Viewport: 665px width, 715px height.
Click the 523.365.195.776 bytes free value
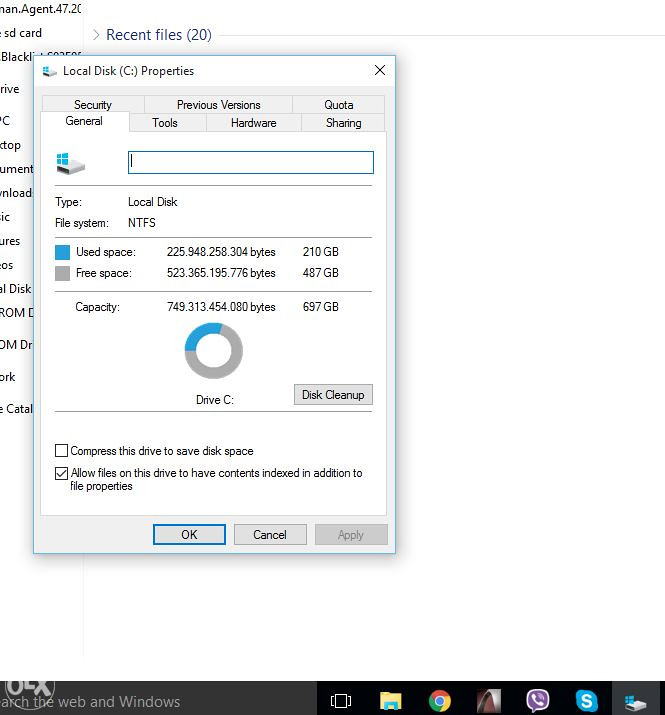pyautogui.click(x=221, y=273)
